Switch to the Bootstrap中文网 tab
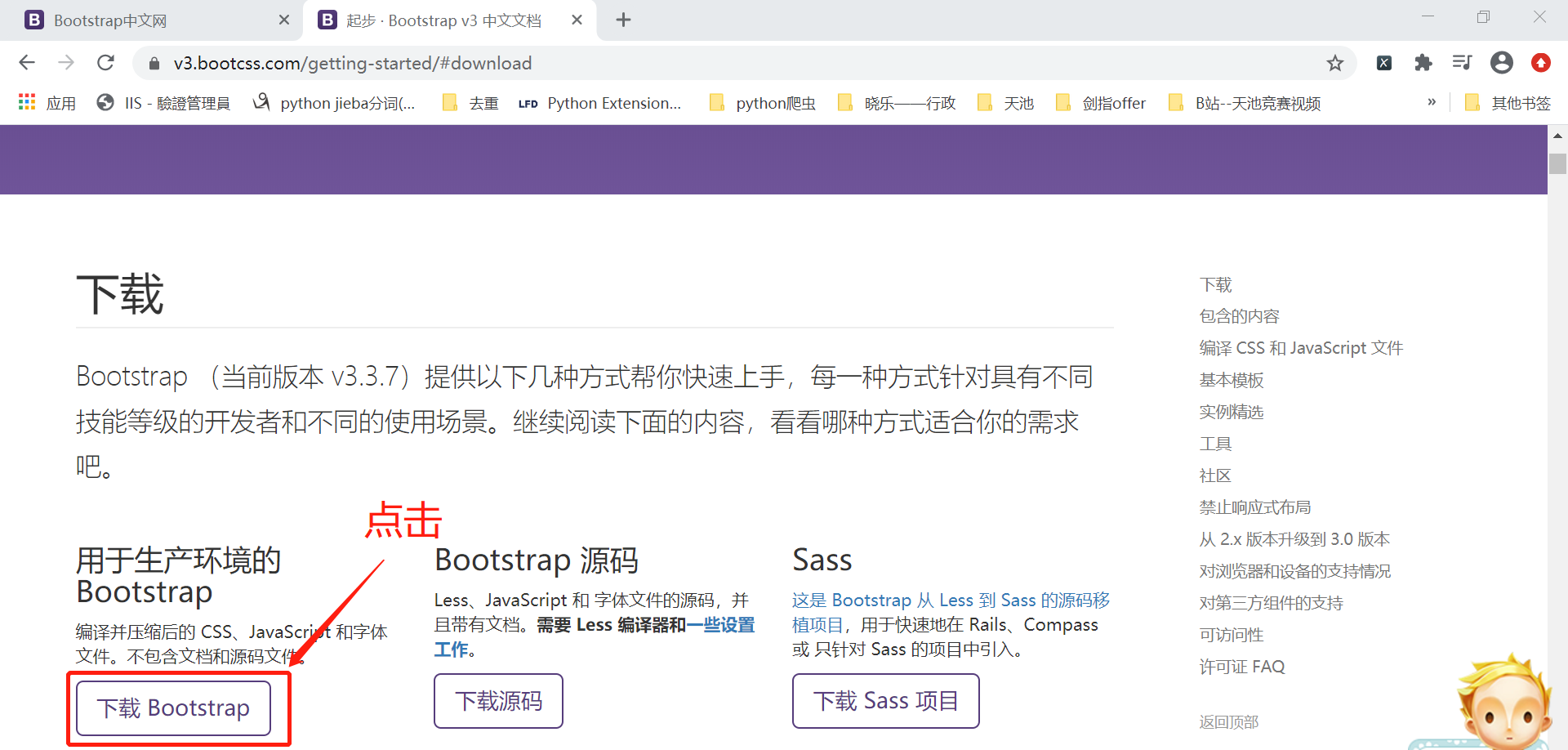 (x=151, y=20)
